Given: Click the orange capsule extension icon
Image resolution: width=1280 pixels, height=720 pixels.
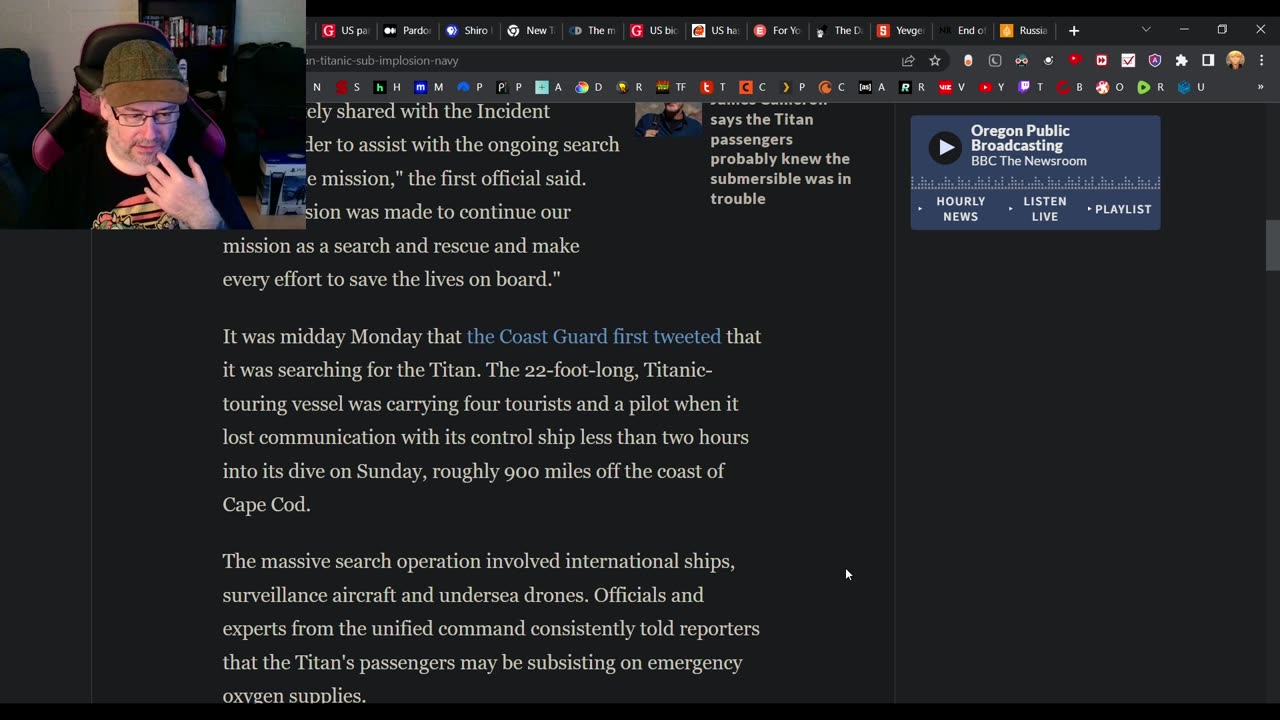Looking at the screenshot, I should click(x=968, y=60).
